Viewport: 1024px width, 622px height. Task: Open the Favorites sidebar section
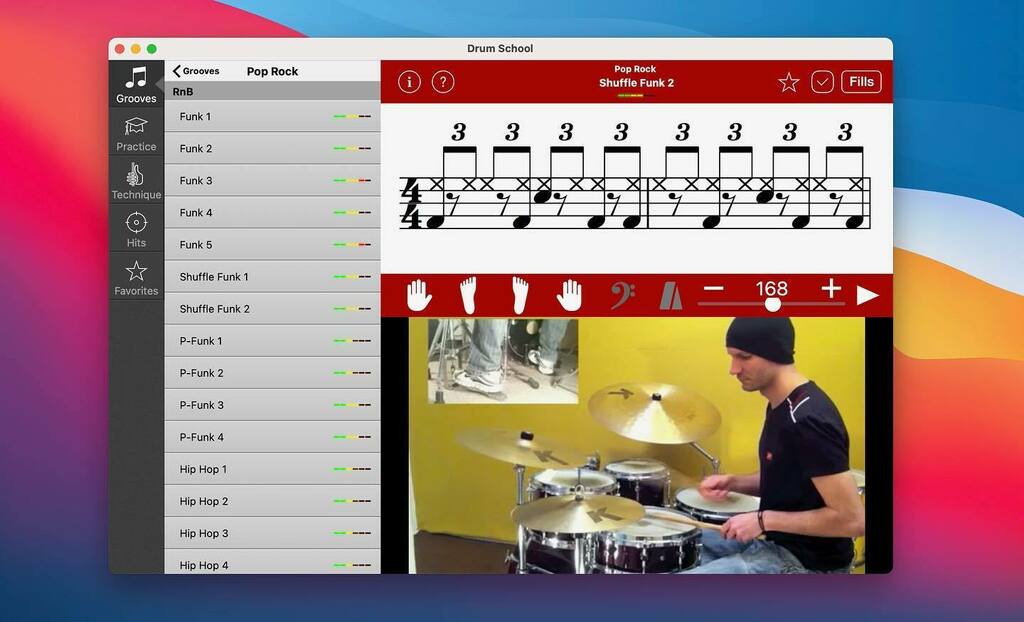coord(136,278)
